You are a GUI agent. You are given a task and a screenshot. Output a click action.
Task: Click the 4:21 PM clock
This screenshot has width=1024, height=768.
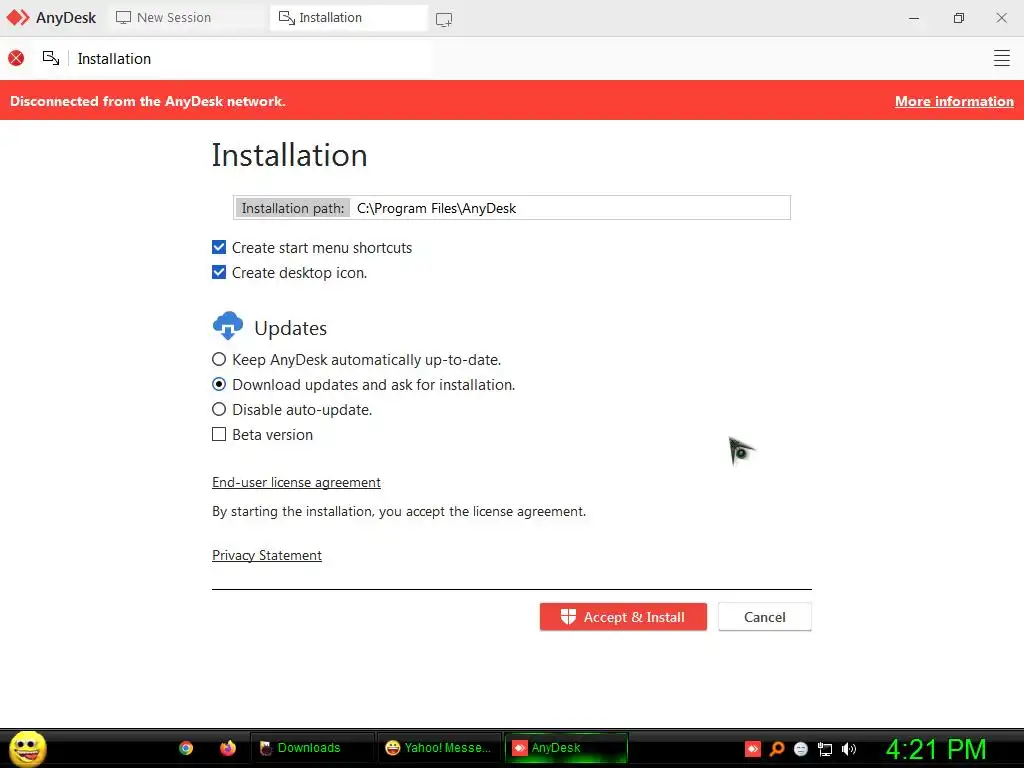[x=935, y=749]
